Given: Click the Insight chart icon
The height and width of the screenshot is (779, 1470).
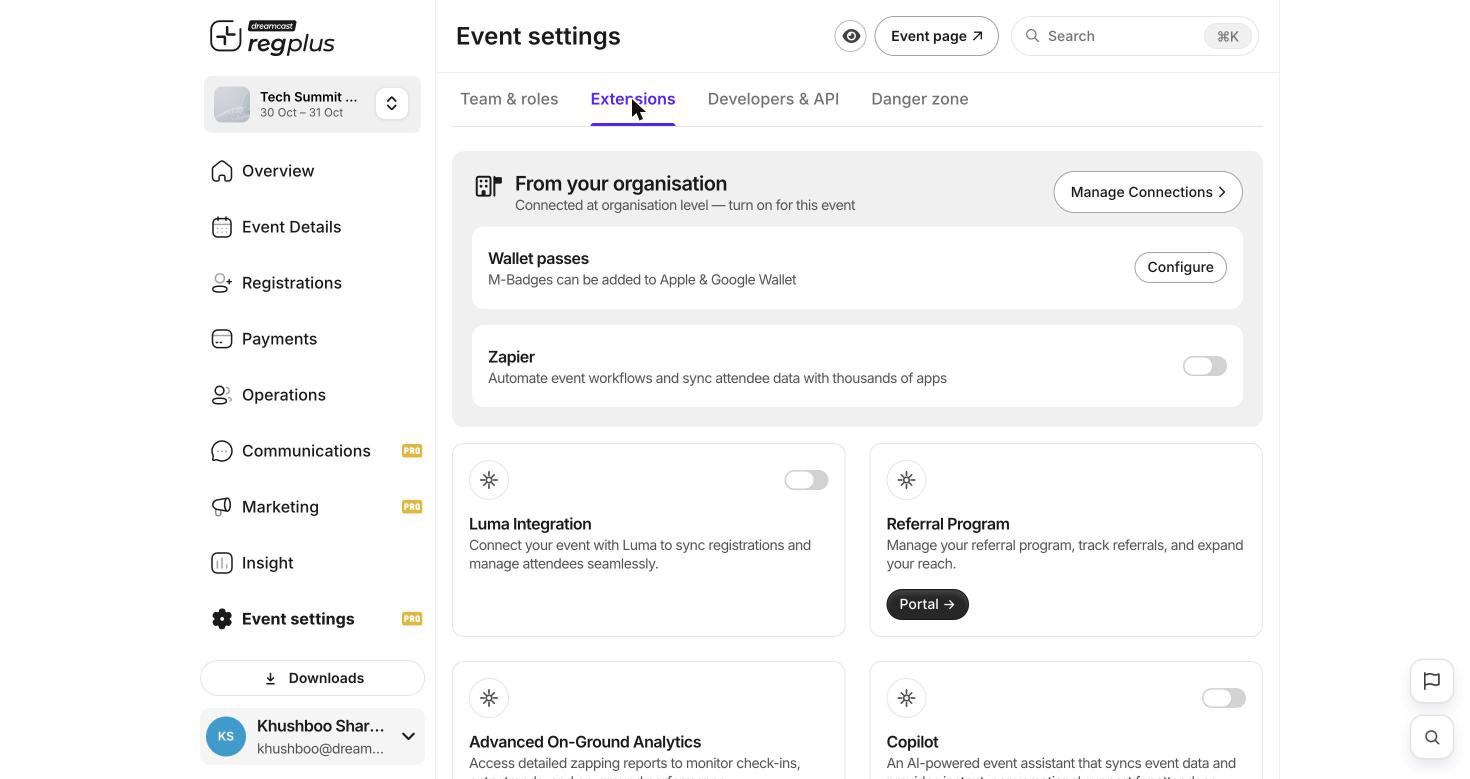Looking at the screenshot, I should coord(222,563).
